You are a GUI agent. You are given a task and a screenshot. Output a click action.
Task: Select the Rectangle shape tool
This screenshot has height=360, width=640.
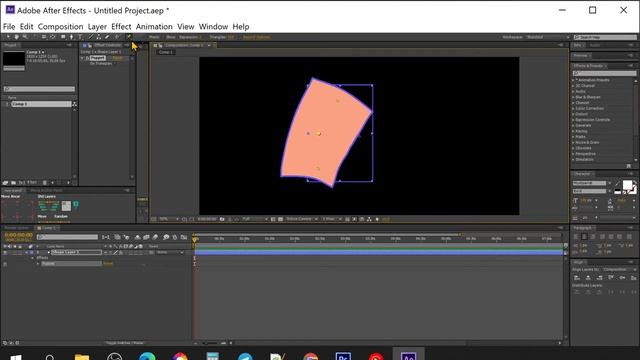[63, 37]
